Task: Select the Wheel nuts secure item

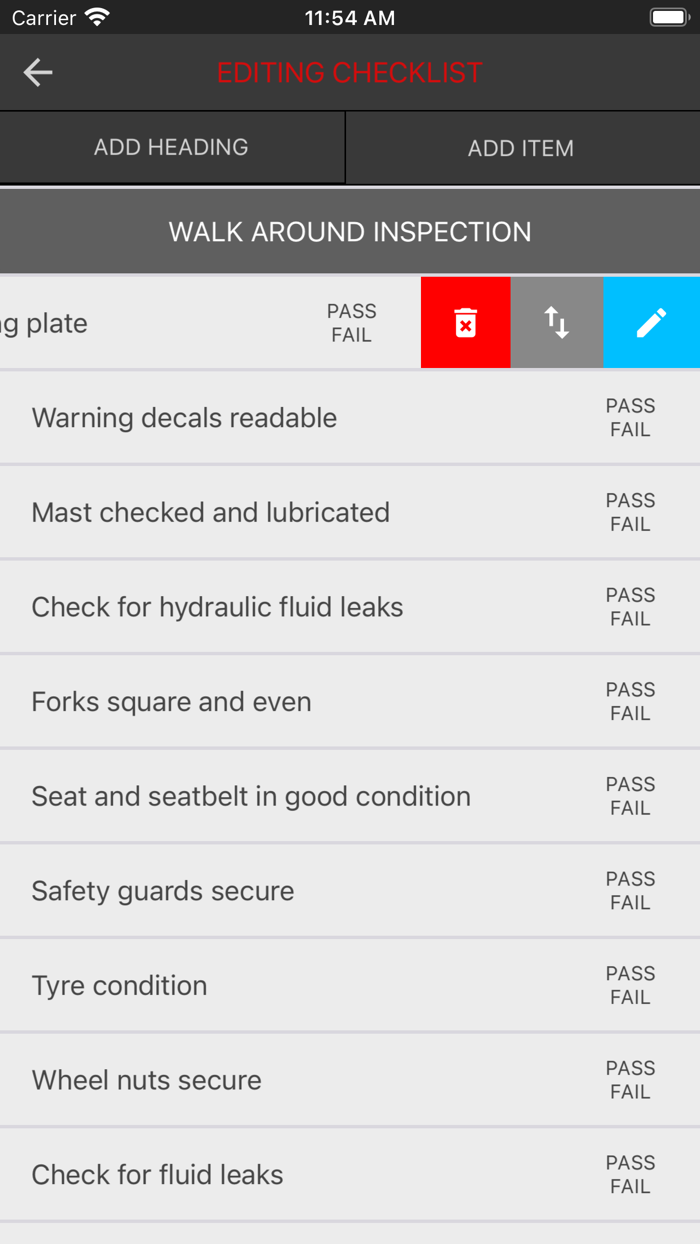Action: 146,1080
